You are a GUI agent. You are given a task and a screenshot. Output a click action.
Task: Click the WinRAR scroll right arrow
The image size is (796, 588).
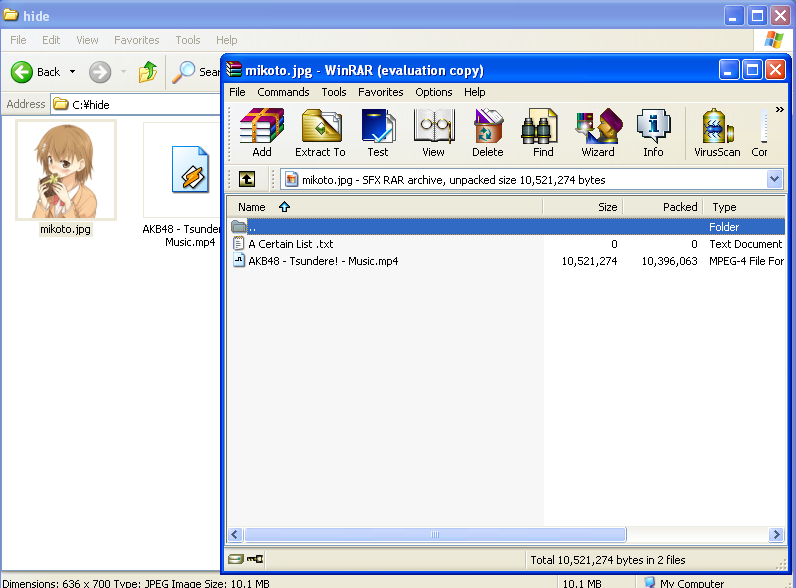(x=776, y=534)
